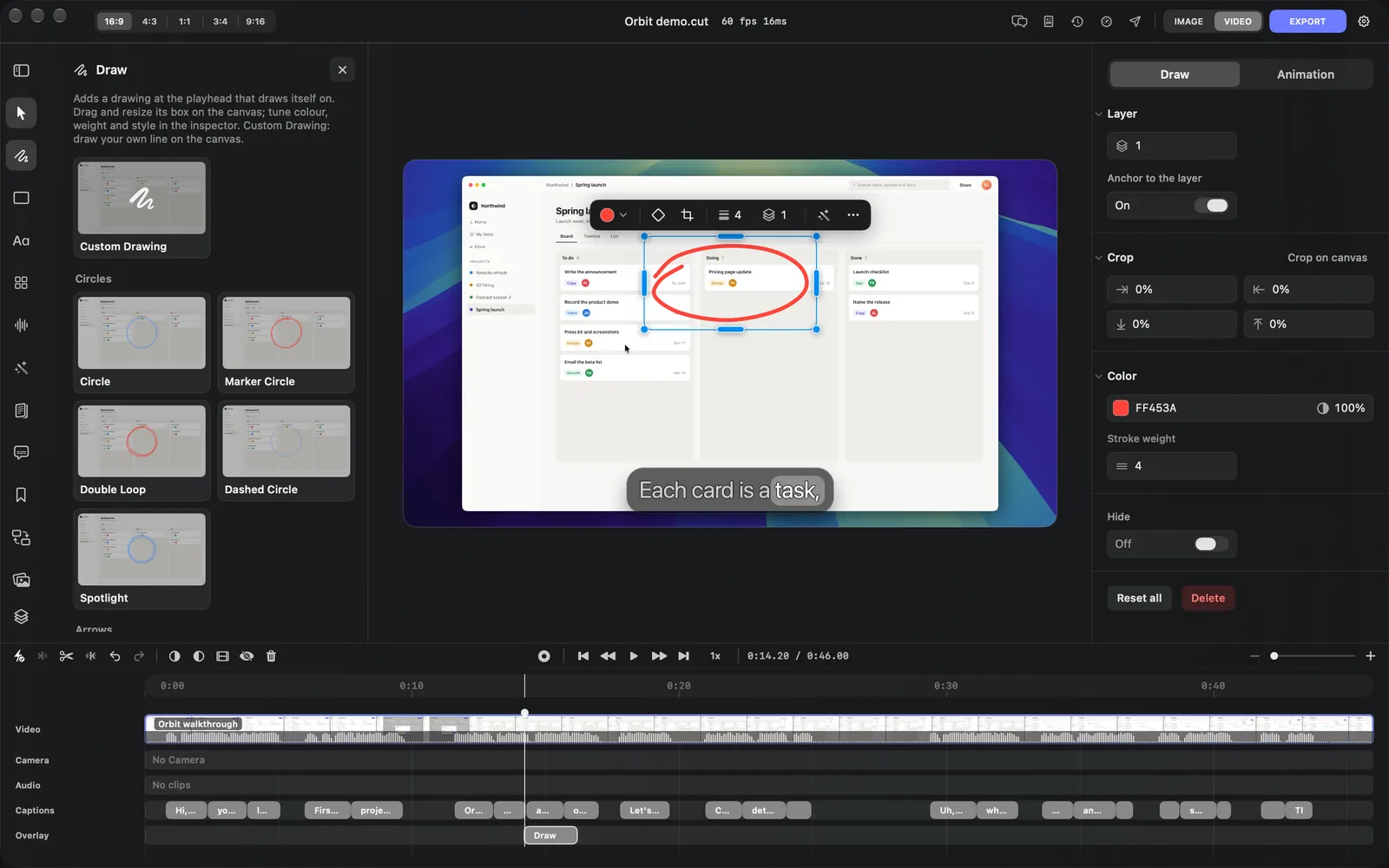Click the send paper-plane icon in top bar
Screen dimensions: 1389x868
click(1135, 22)
